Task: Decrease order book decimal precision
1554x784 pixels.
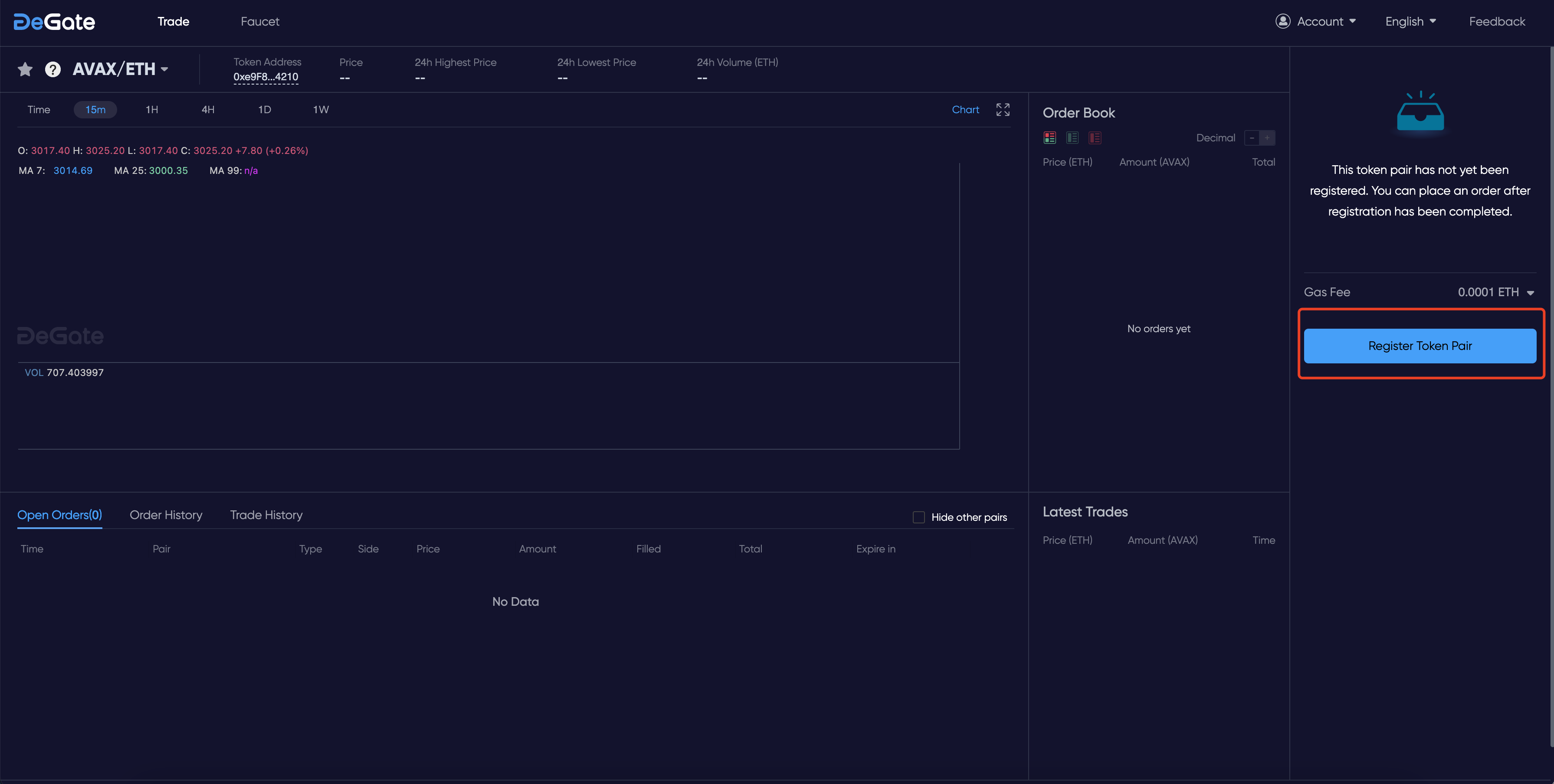Action: pyautogui.click(x=1252, y=137)
